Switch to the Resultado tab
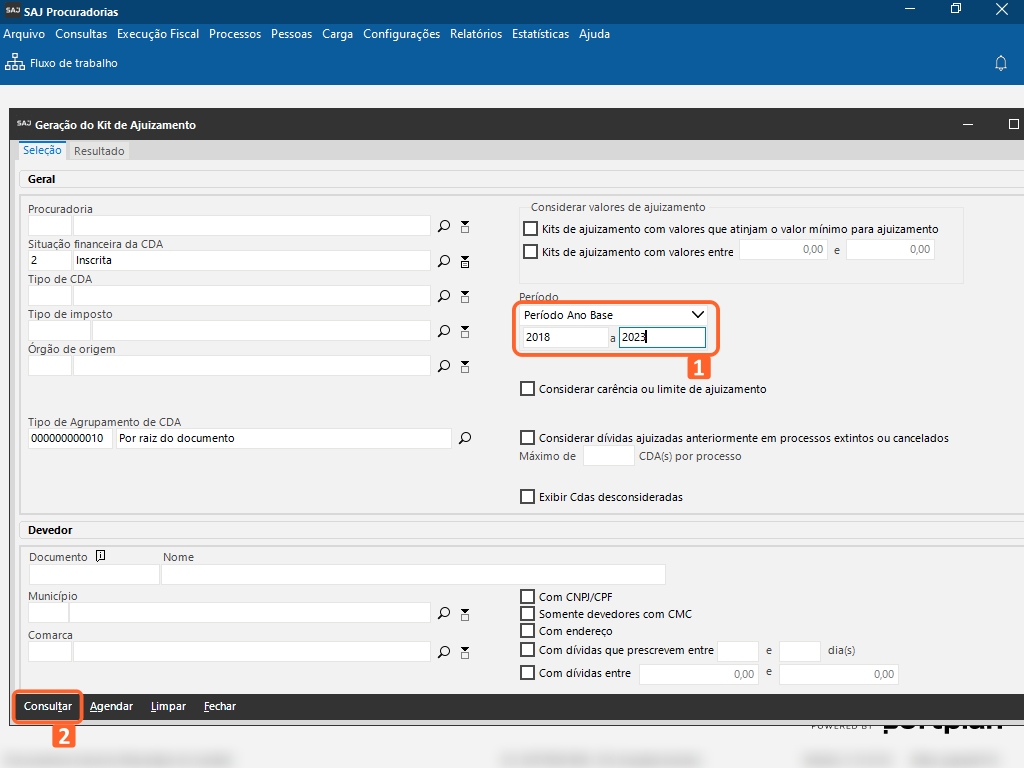Screen dimensions: 1024x768 pos(99,151)
